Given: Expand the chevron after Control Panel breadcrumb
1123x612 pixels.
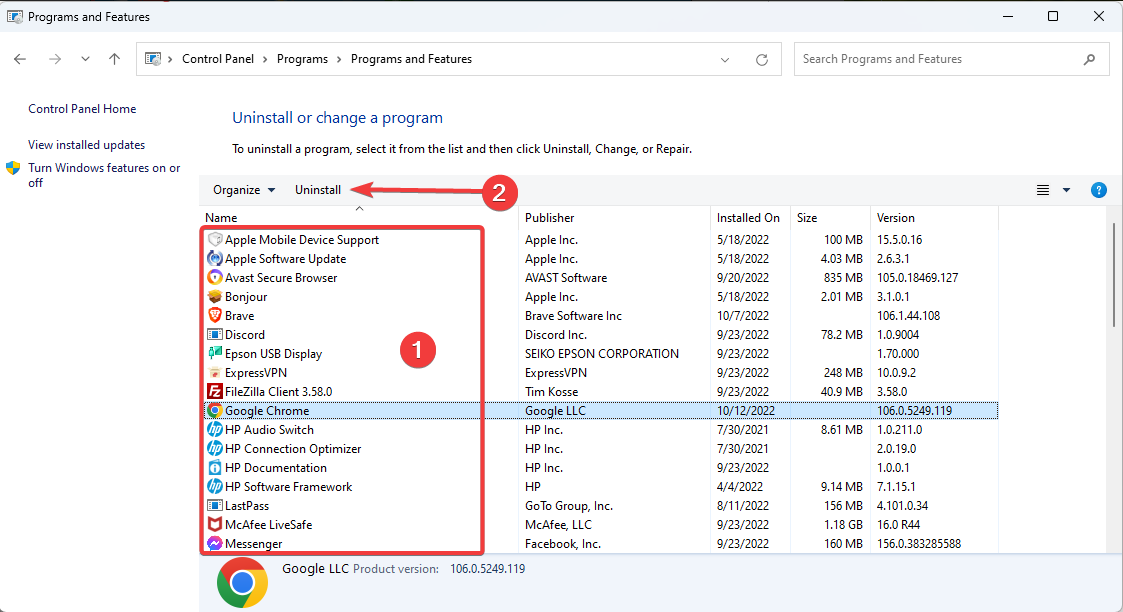Looking at the screenshot, I should (266, 59).
